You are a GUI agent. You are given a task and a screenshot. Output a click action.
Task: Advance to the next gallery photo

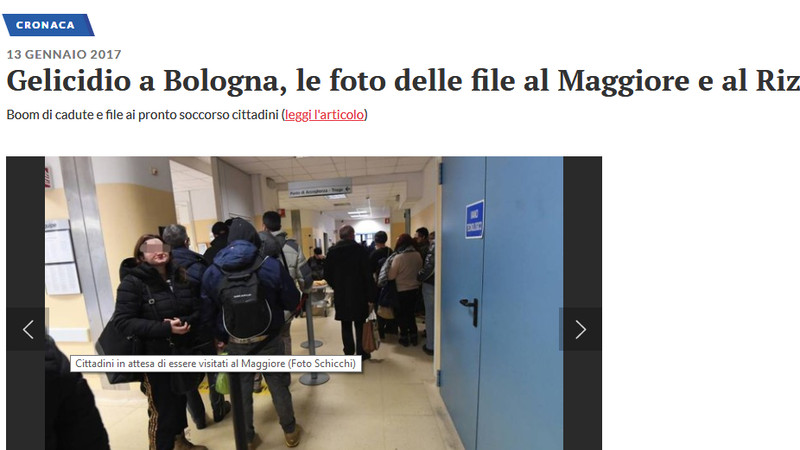pyautogui.click(x=580, y=329)
